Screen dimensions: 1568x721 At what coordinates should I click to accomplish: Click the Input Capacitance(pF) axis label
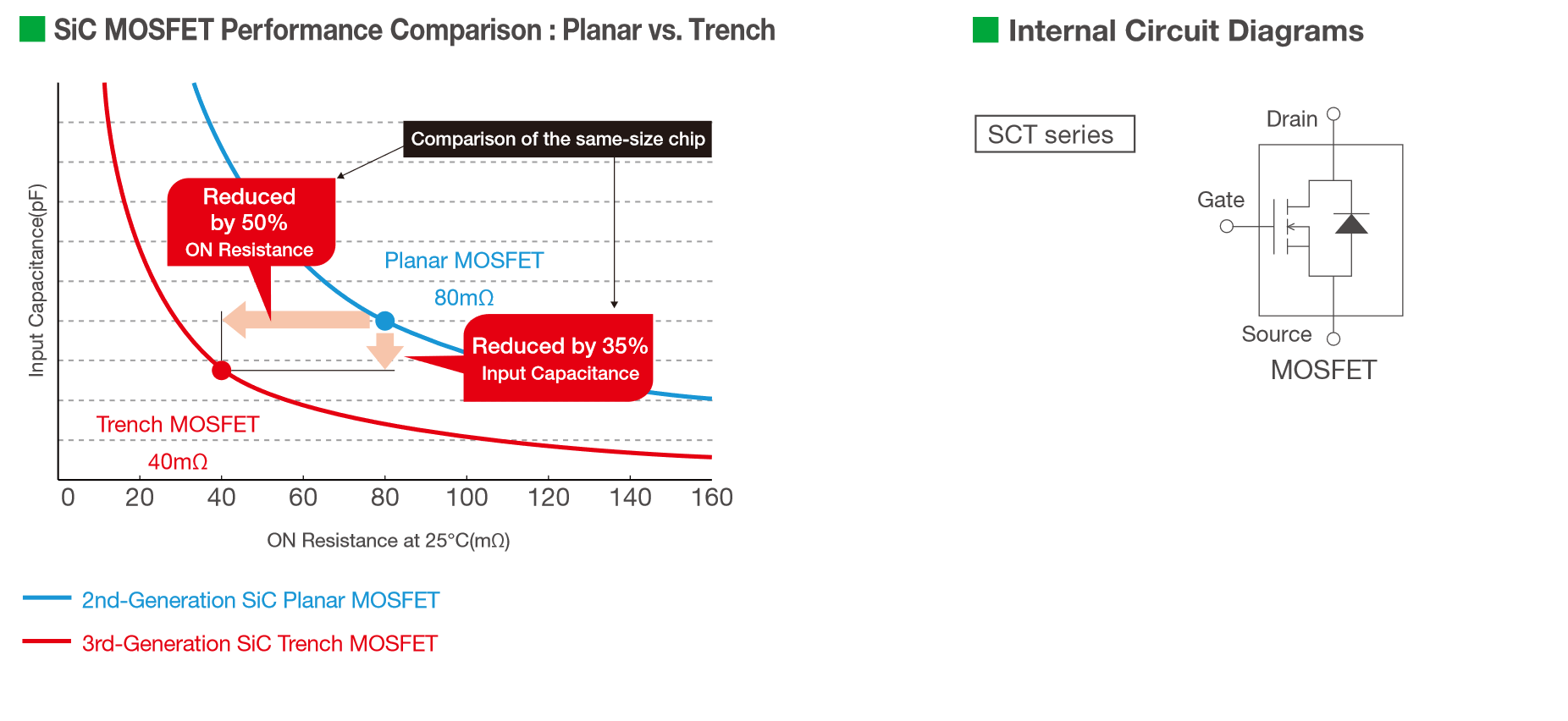tap(36, 280)
